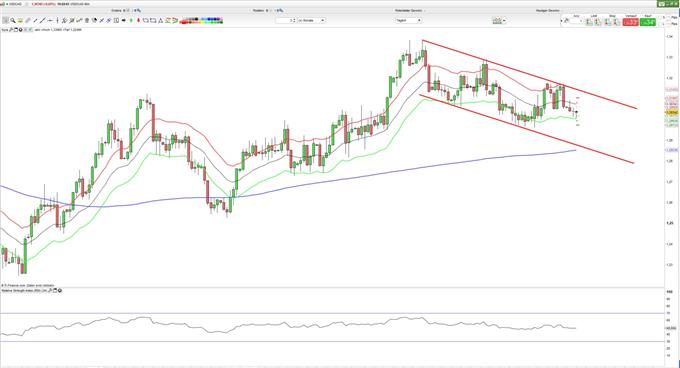Open the wrench settings on RSI panel
680x368 pixels.
click(50, 290)
